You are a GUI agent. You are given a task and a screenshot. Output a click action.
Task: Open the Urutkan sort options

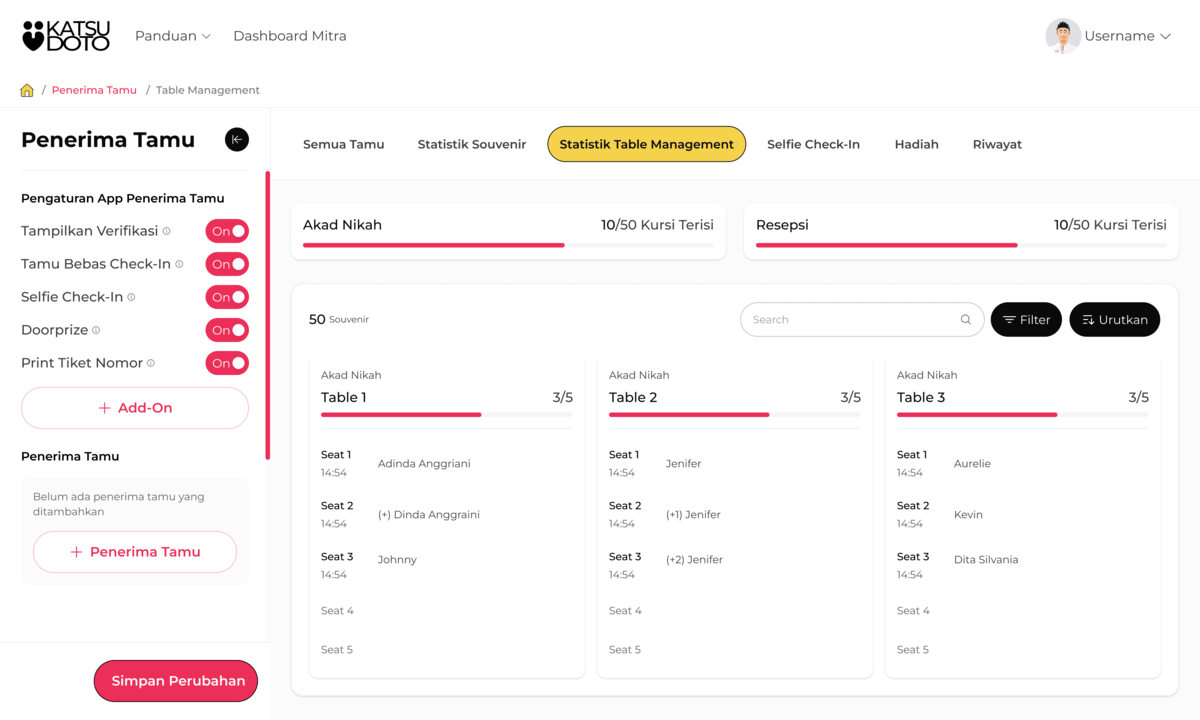1114,320
